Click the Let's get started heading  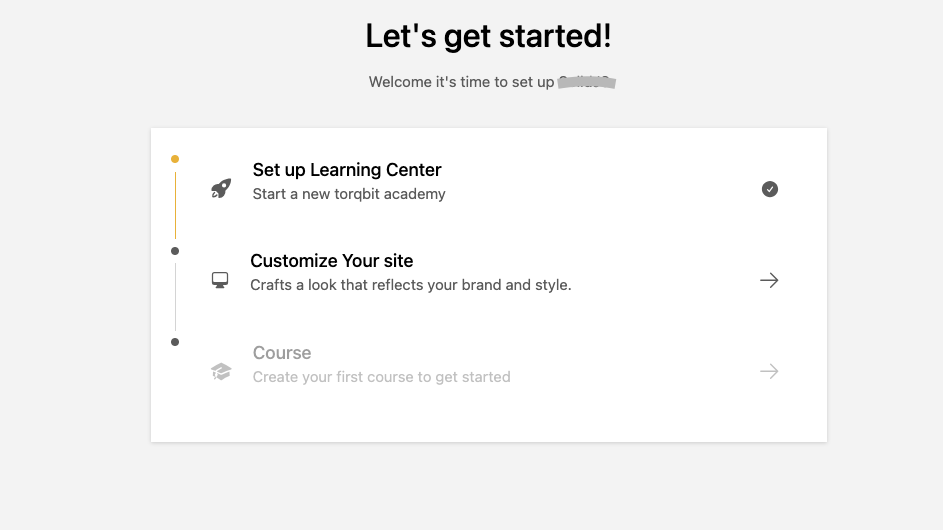488,35
